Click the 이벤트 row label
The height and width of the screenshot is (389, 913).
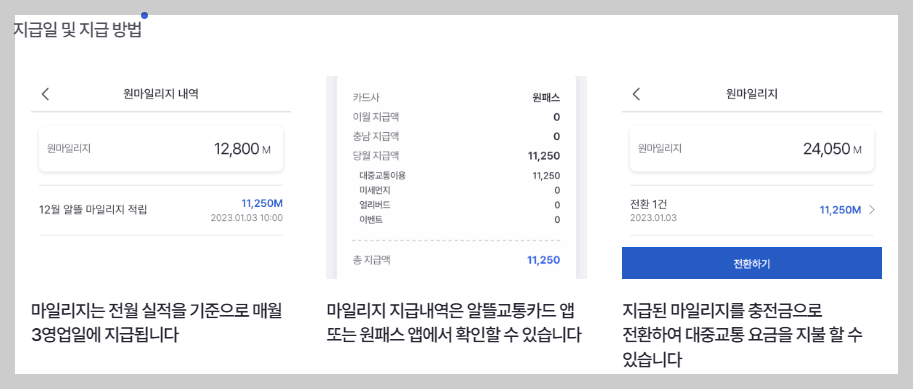tap(371, 220)
